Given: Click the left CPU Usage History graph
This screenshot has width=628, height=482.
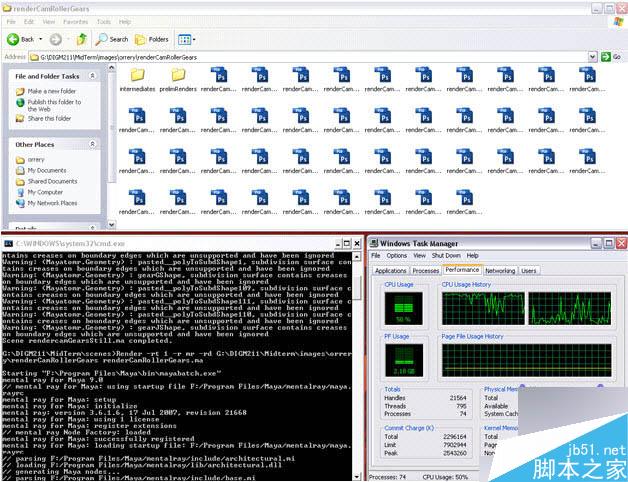Looking at the screenshot, I should (483, 309).
